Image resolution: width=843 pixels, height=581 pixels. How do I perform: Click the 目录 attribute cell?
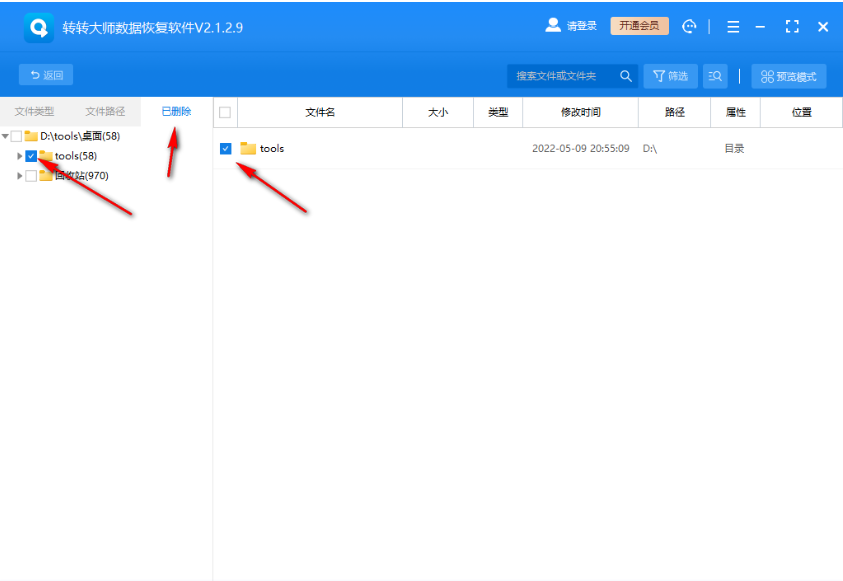pyautogui.click(x=734, y=148)
